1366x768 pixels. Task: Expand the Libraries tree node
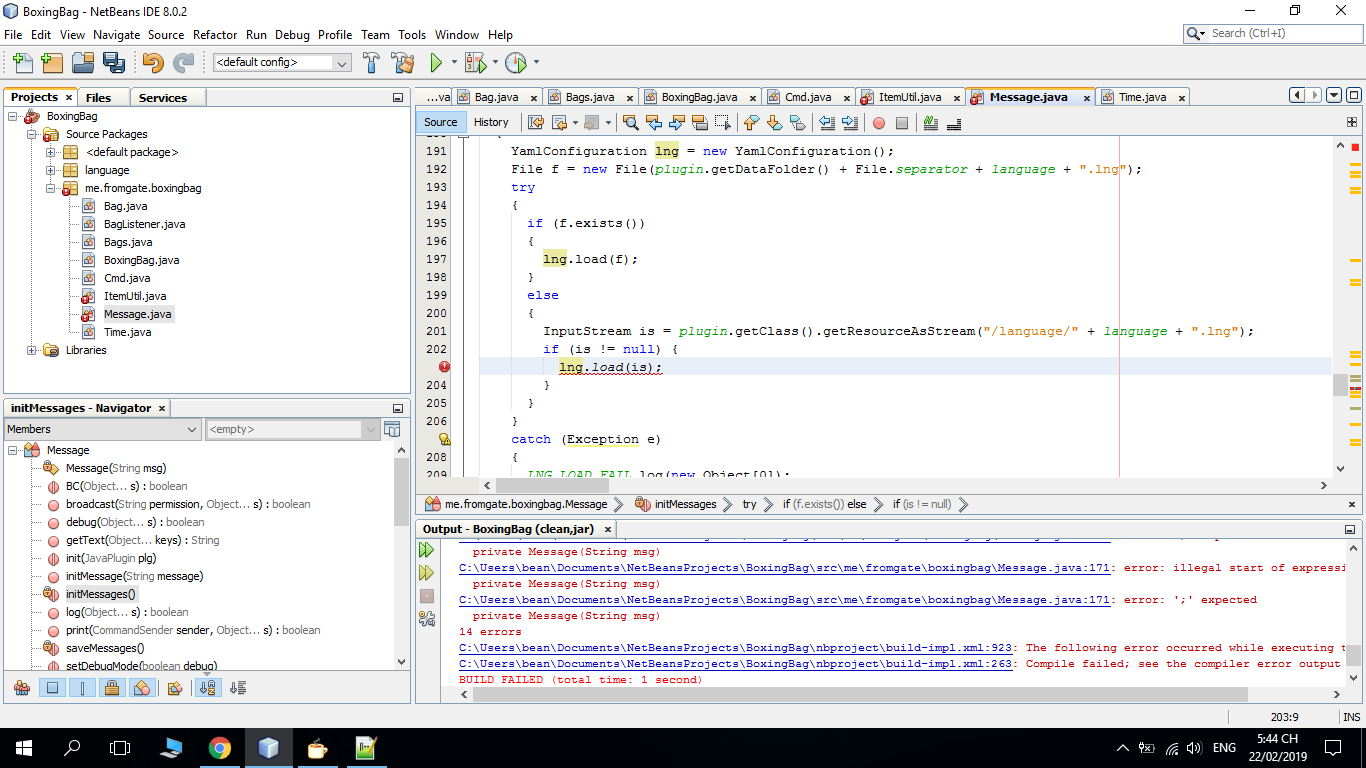click(x=32, y=350)
